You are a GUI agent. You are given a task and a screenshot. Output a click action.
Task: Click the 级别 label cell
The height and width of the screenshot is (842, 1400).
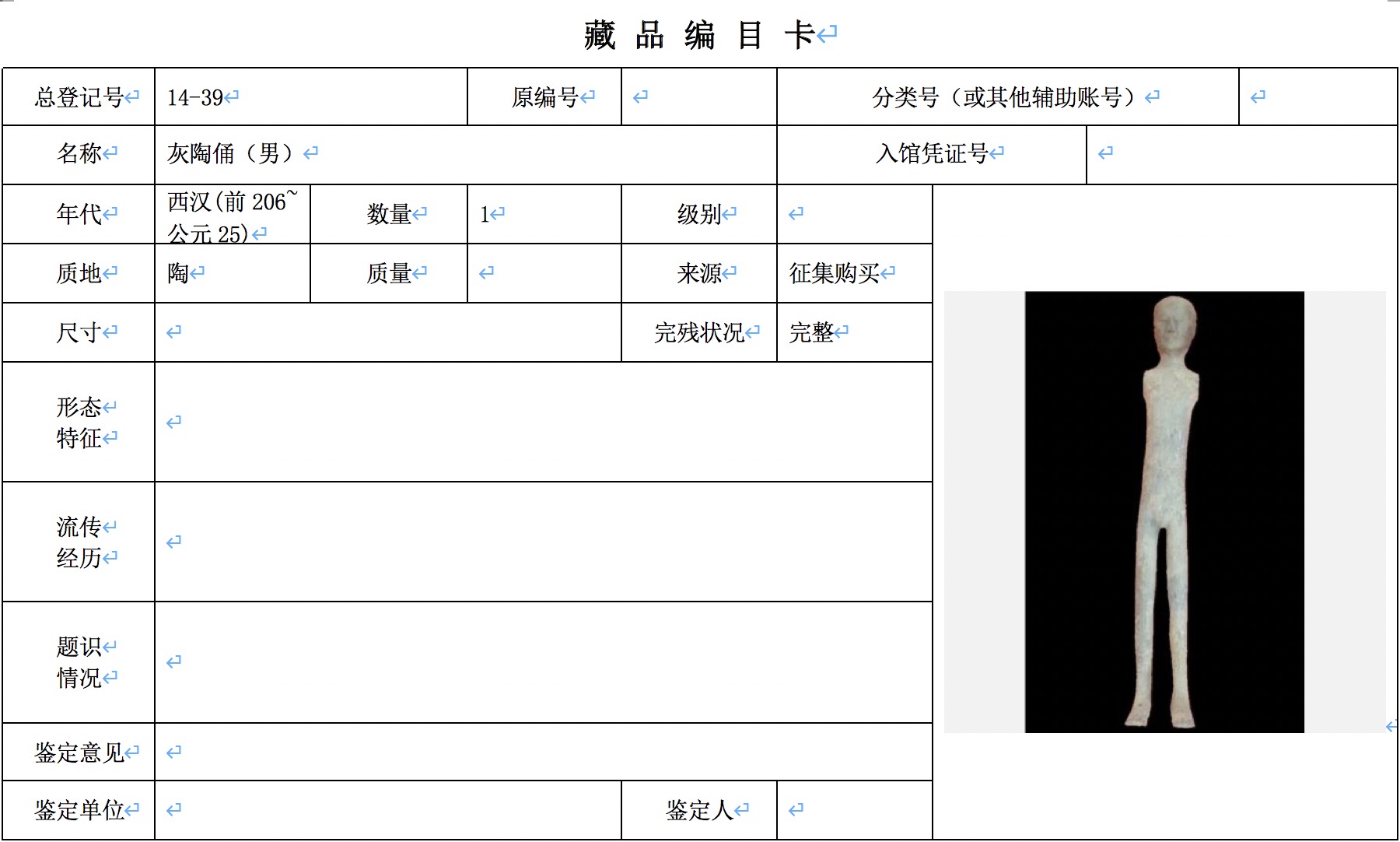(699, 214)
